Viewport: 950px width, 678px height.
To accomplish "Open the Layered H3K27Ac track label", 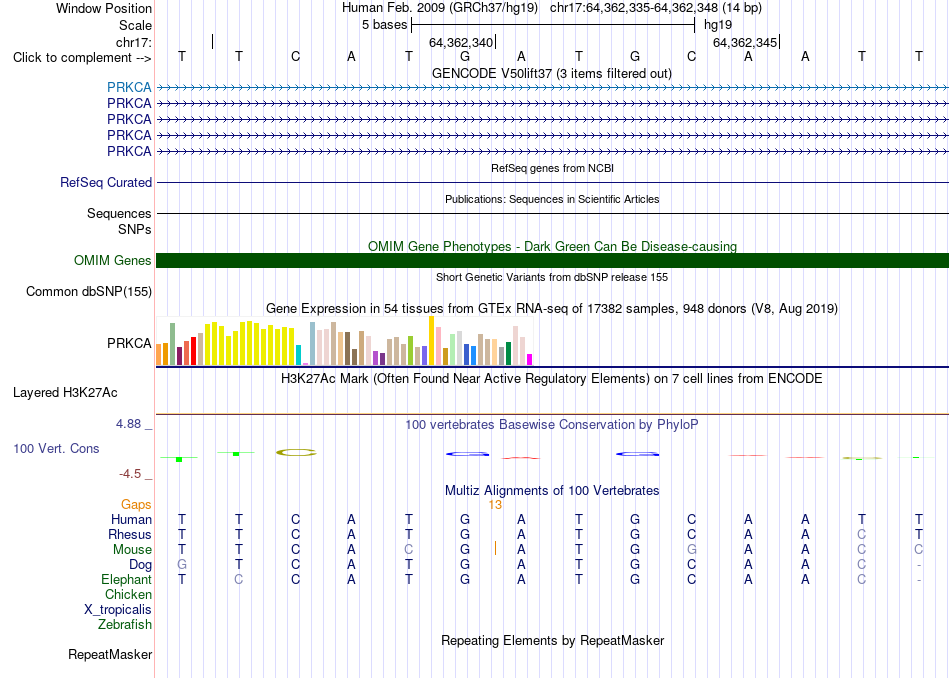I will click(65, 393).
